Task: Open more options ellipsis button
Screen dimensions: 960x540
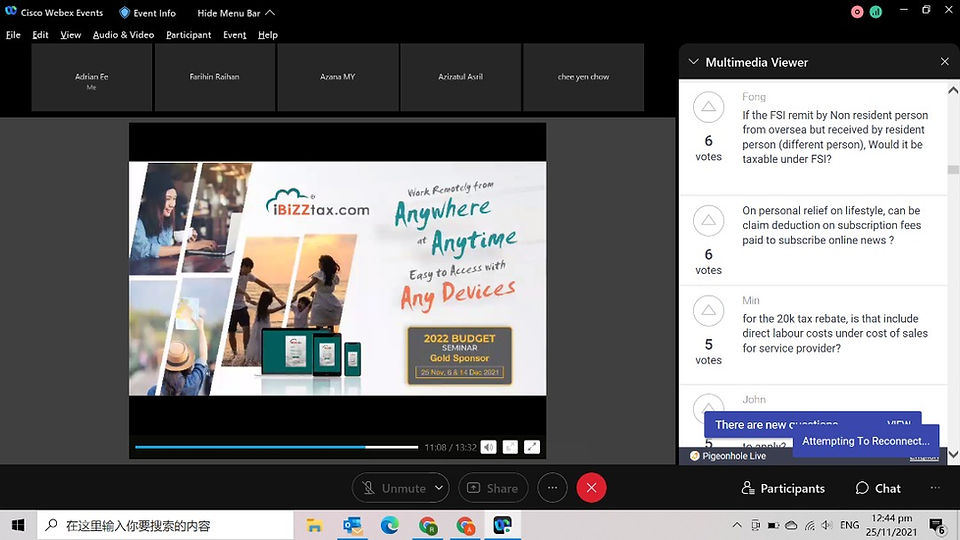Action: pos(552,488)
